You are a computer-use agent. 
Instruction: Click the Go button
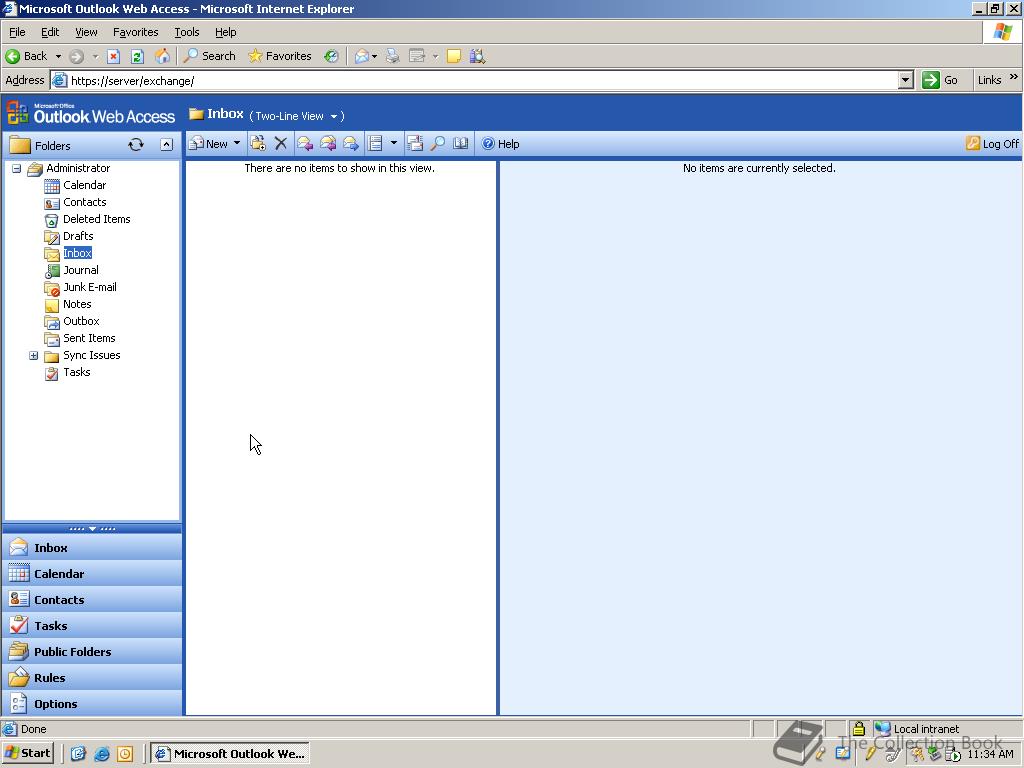pos(940,80)
